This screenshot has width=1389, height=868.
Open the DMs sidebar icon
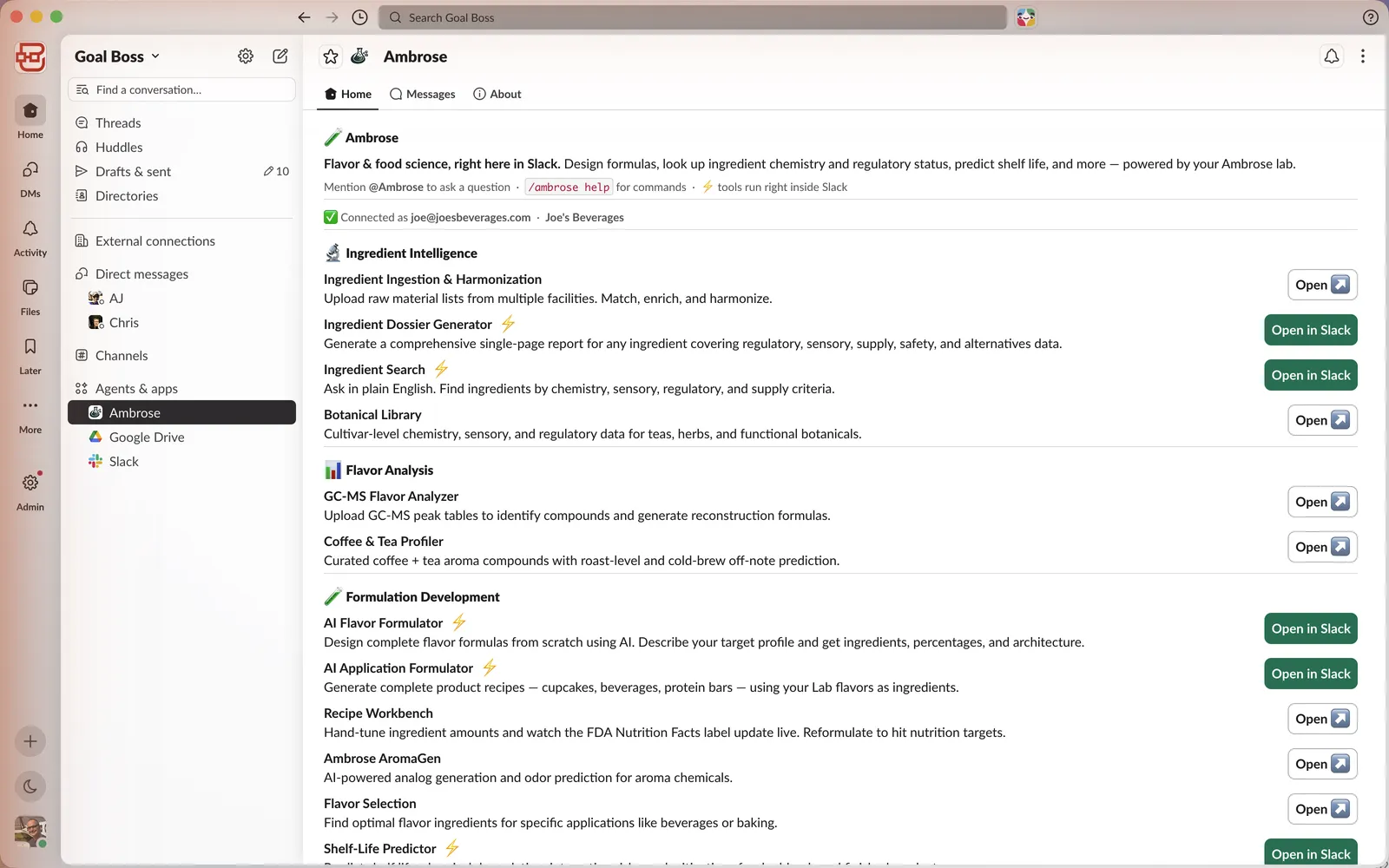point(30,170)
